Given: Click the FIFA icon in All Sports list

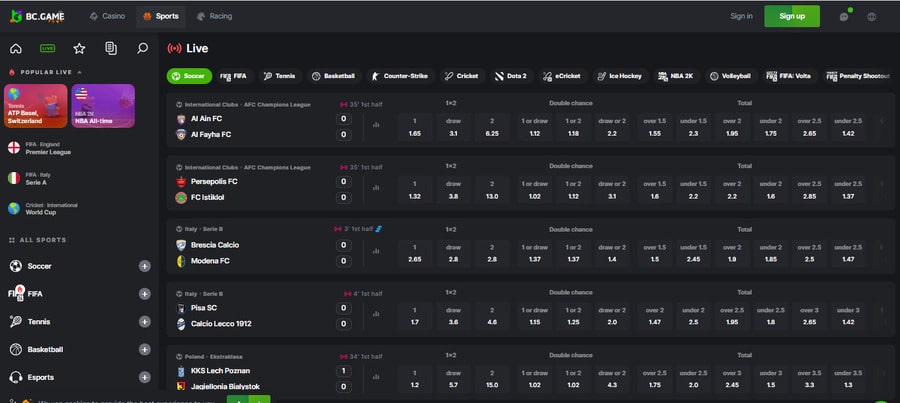Looking at the screenshot, I should tap(16, 293).
